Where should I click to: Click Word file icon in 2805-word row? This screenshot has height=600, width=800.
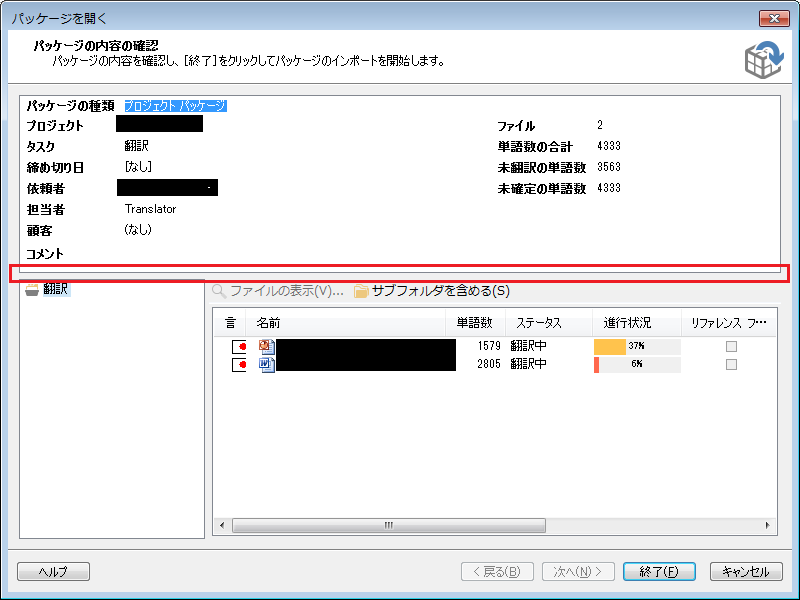(267, 364)
